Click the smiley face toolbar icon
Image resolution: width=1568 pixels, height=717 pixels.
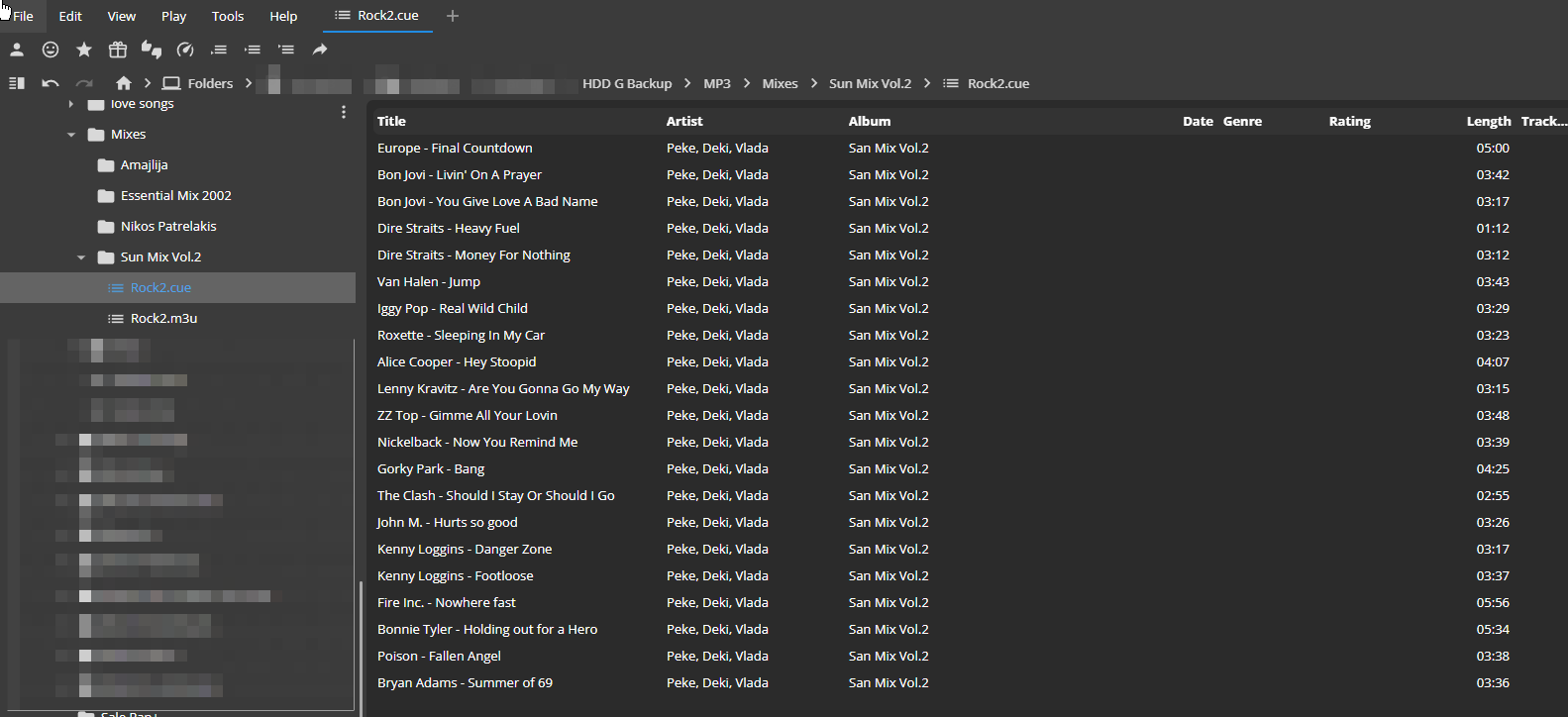[x=51, y=50]
